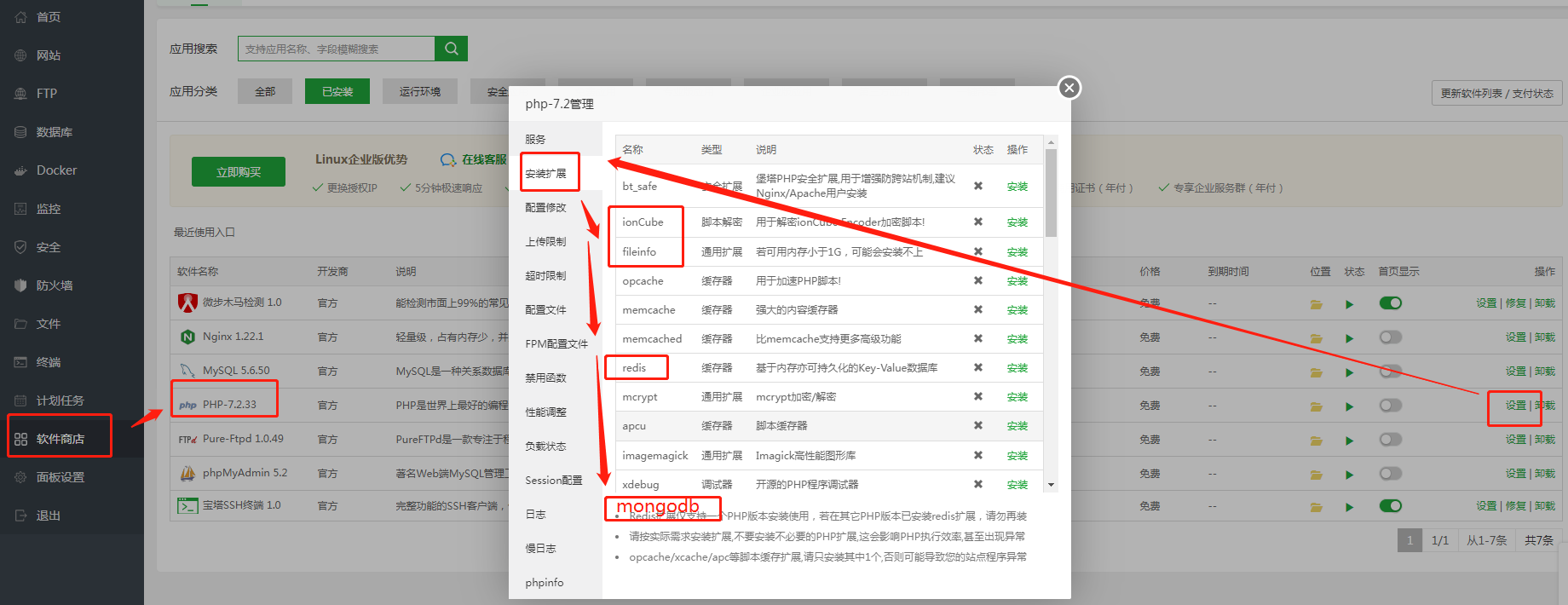Open the 首页 home icon in sidebar
The image size is (1568, 605).
coord(20,17)
